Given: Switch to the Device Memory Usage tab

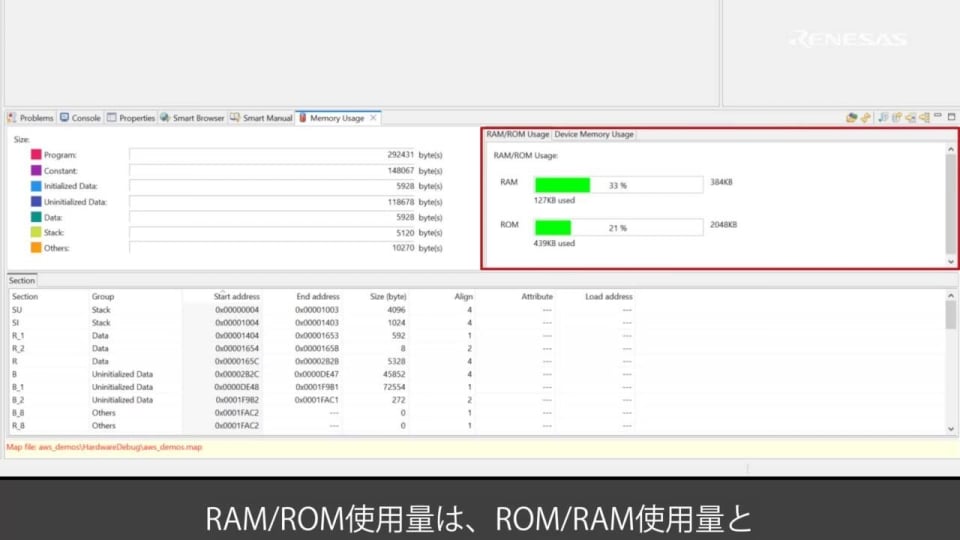Looking at the screenshot, I should pos(594,134).
